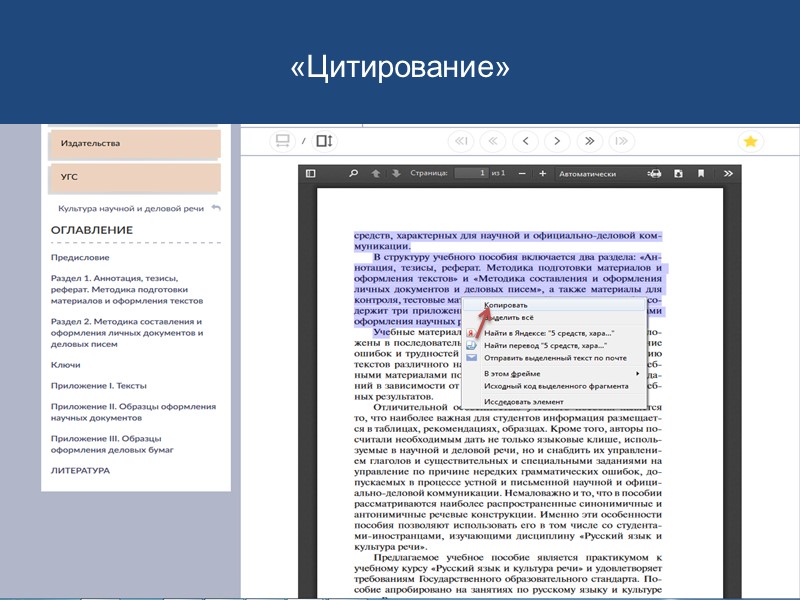800x600 pixels.
Task: Select Выделить всё in the context menu
Action: 554,317
